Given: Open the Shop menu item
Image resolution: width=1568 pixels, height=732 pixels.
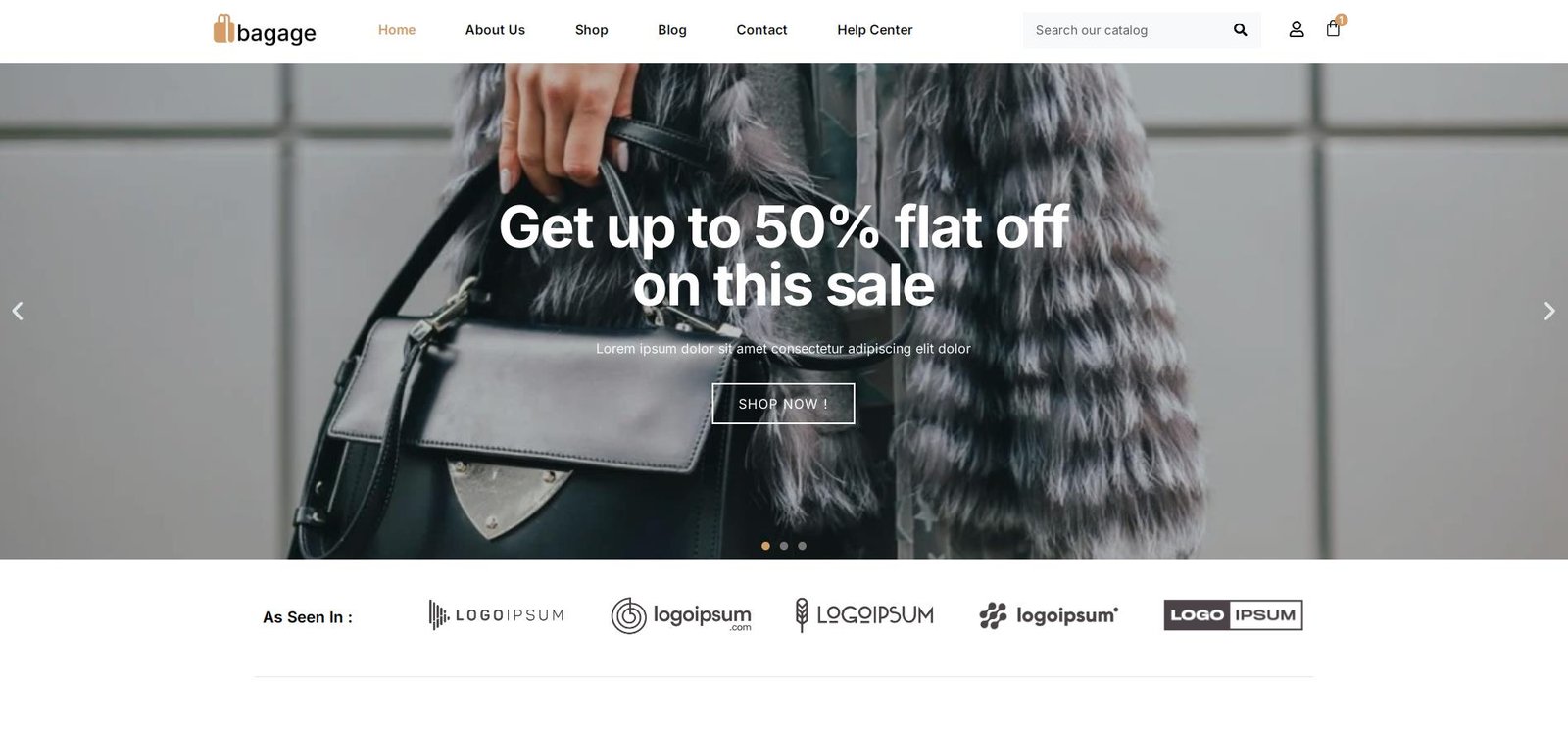Looking at the screenshot, I should [x=592, y=30].
